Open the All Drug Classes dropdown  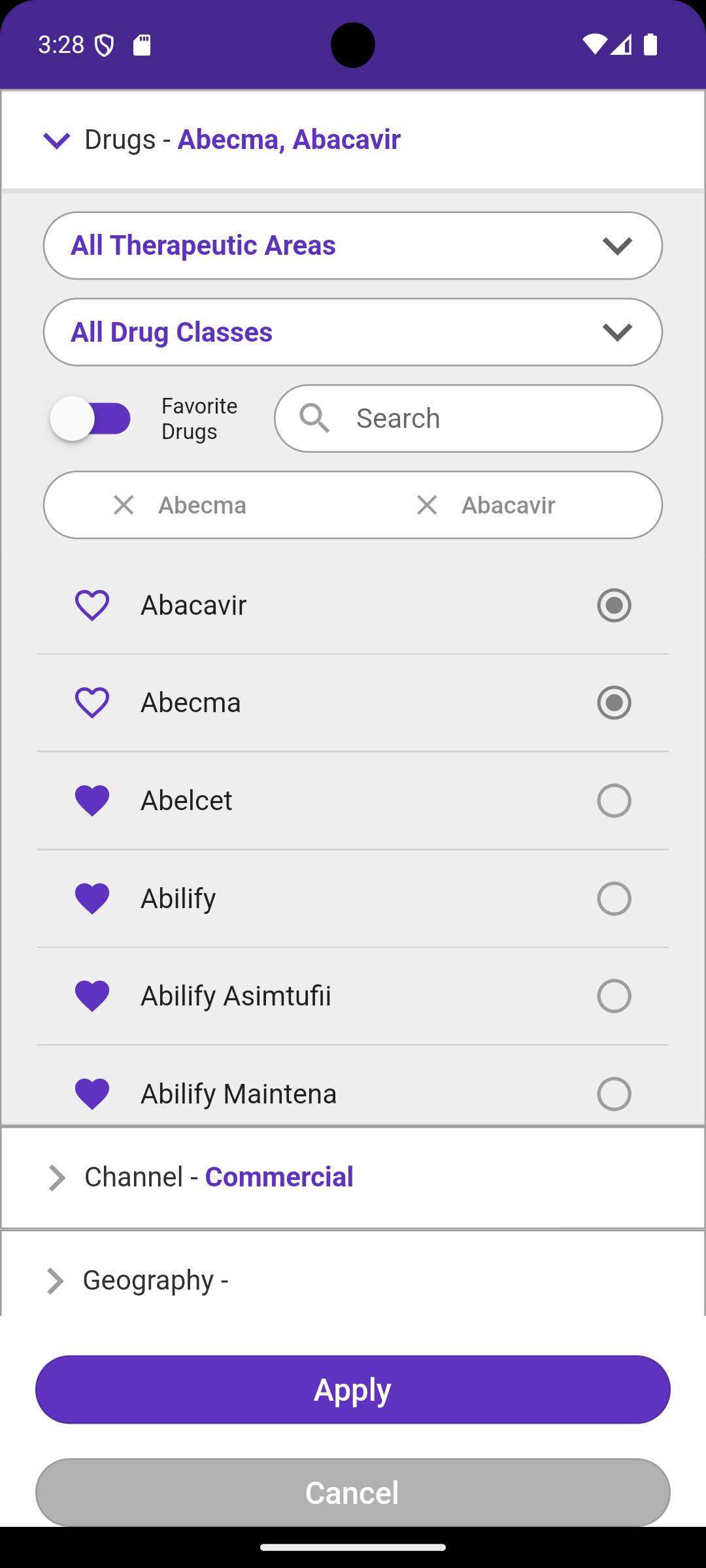pos(353,332)
